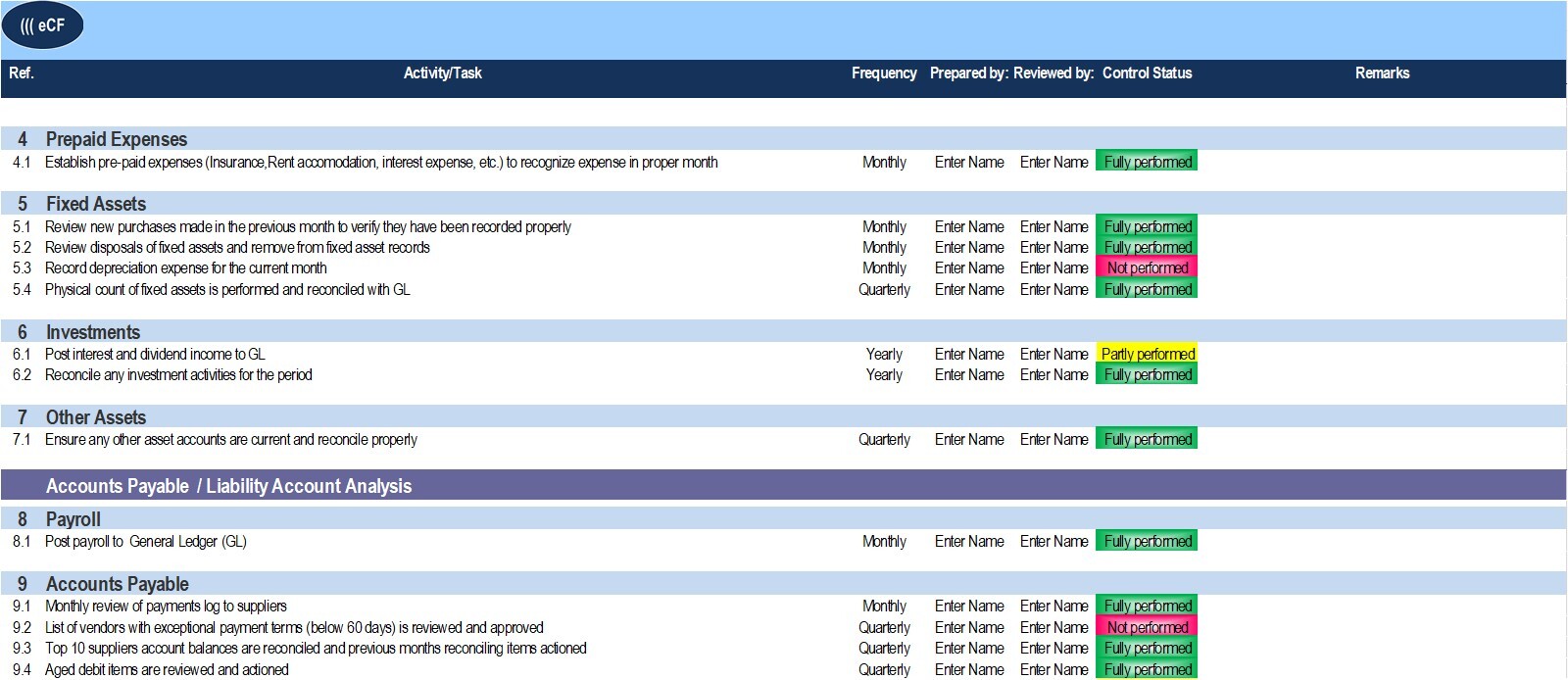Select the Quarterly frequency cell for 5.4
The image size is (1568, 680).
pyautogui.click(x=884, y=290)
